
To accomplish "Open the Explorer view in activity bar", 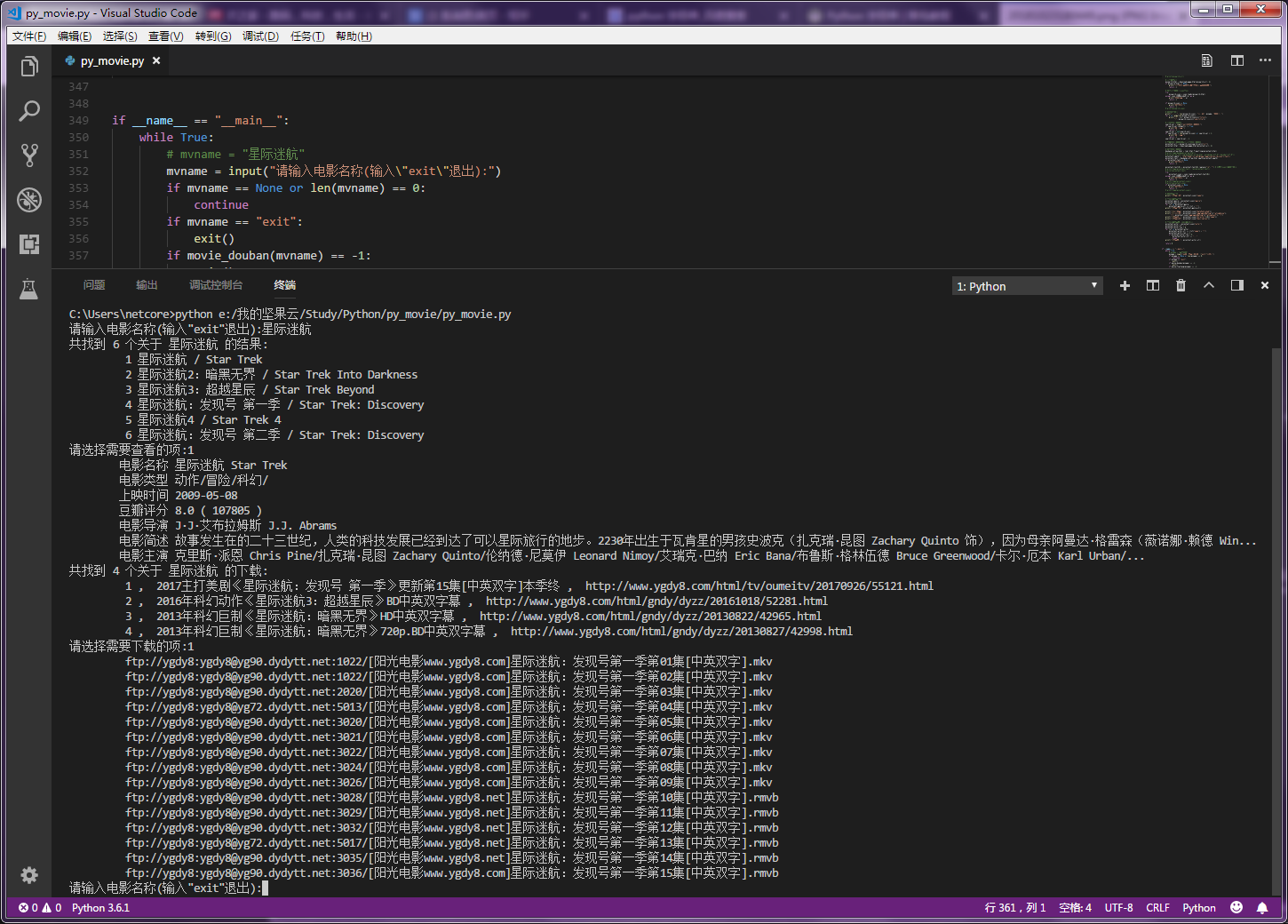I will pyautogui.click(x=29, y=67).
